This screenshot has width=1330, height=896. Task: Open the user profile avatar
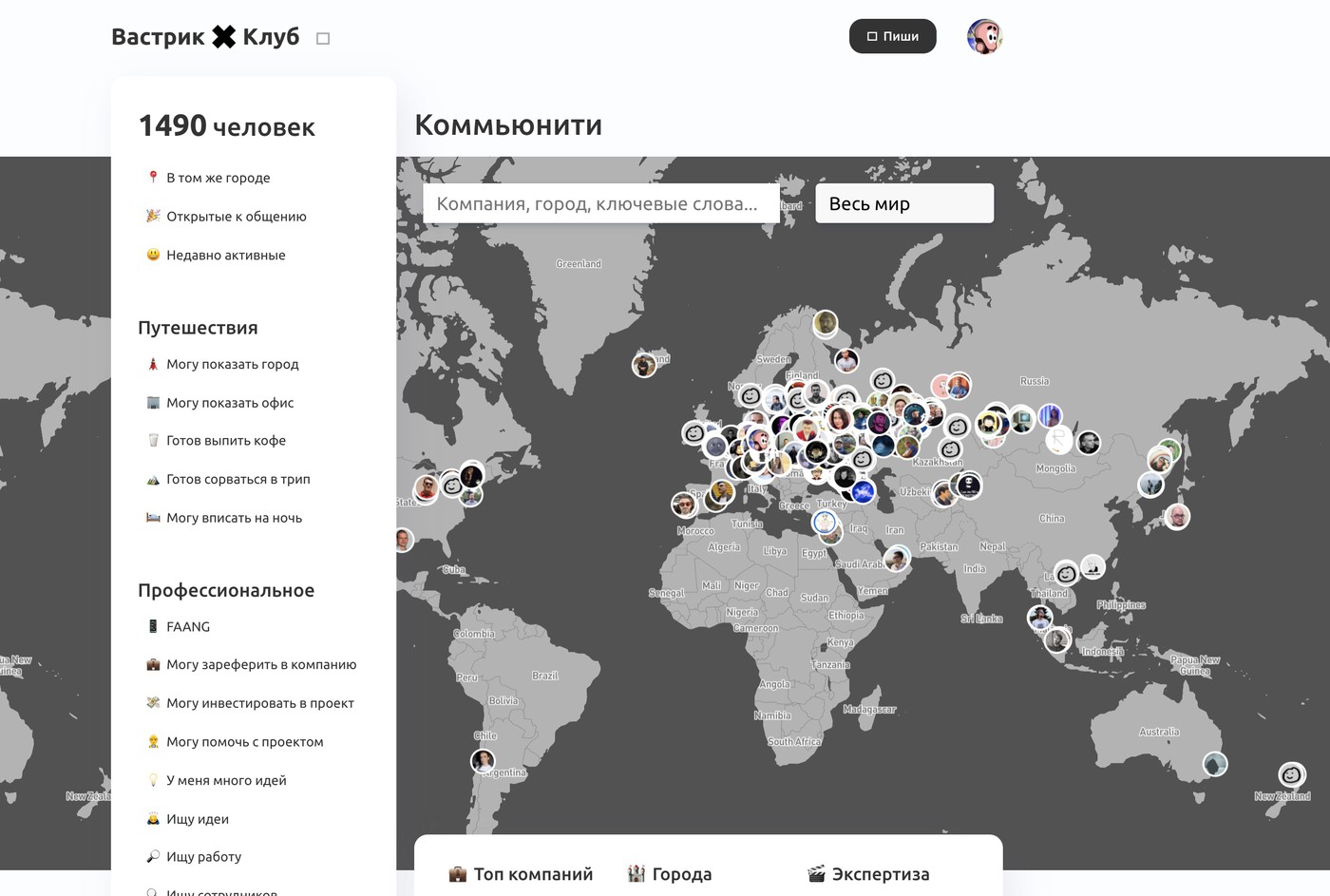[984, 37]
